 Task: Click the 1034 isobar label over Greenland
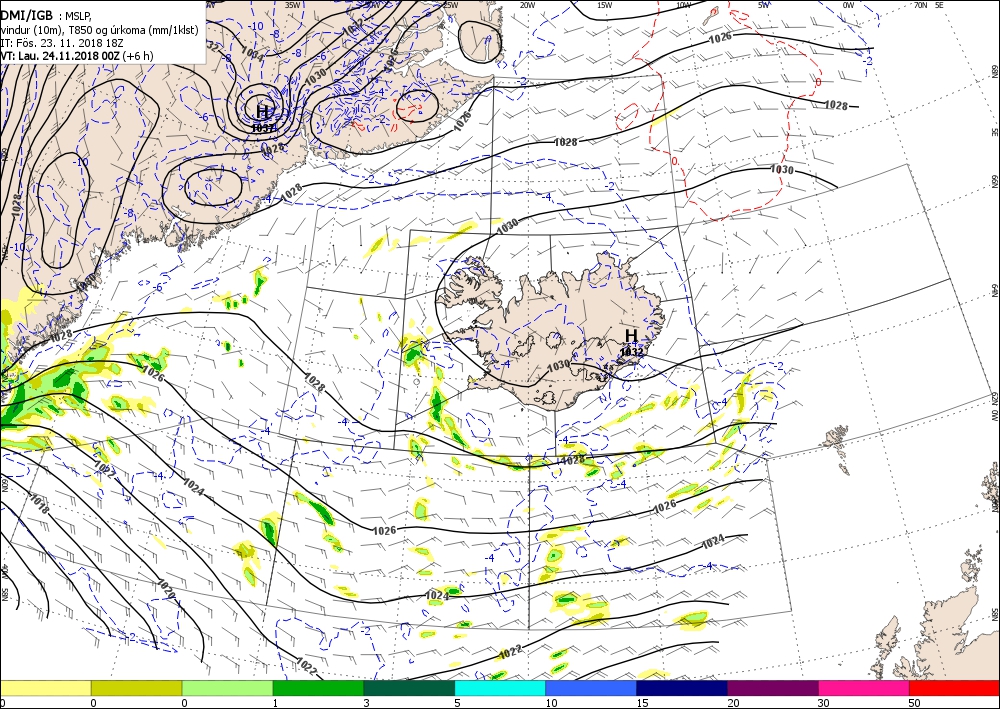(x=253, y=54)
